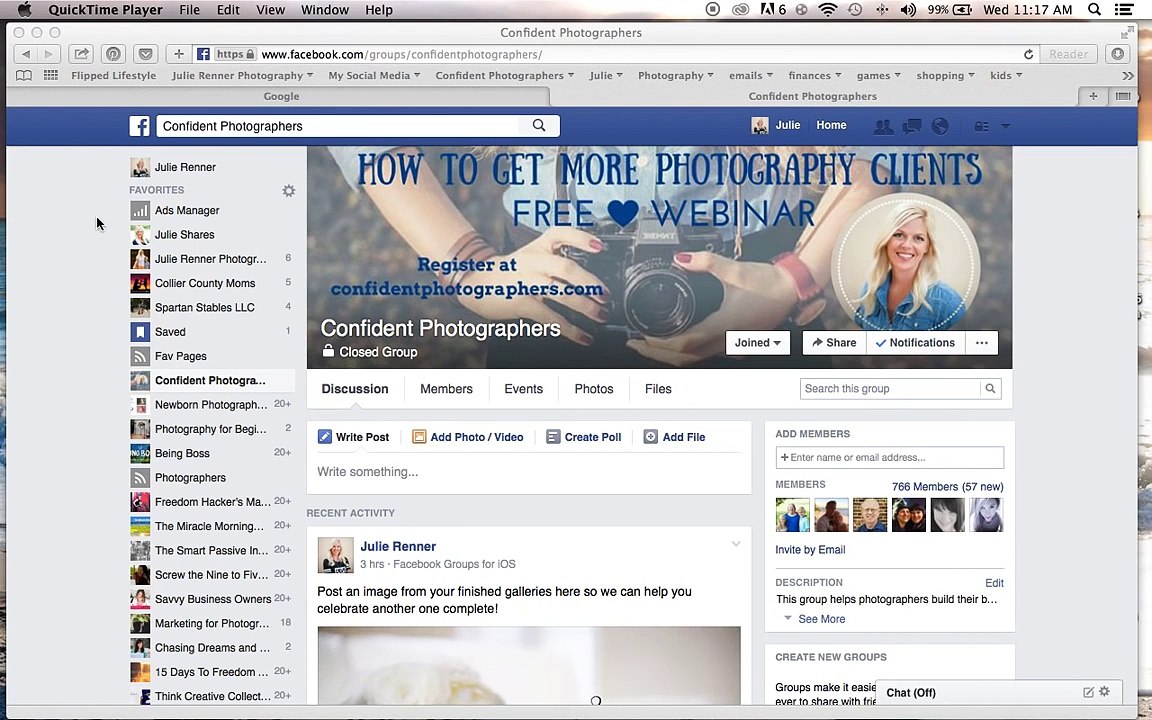Click the Safari back arrow
The height and width of the screenshot is (720, 1152).
(x=26, y=54)
